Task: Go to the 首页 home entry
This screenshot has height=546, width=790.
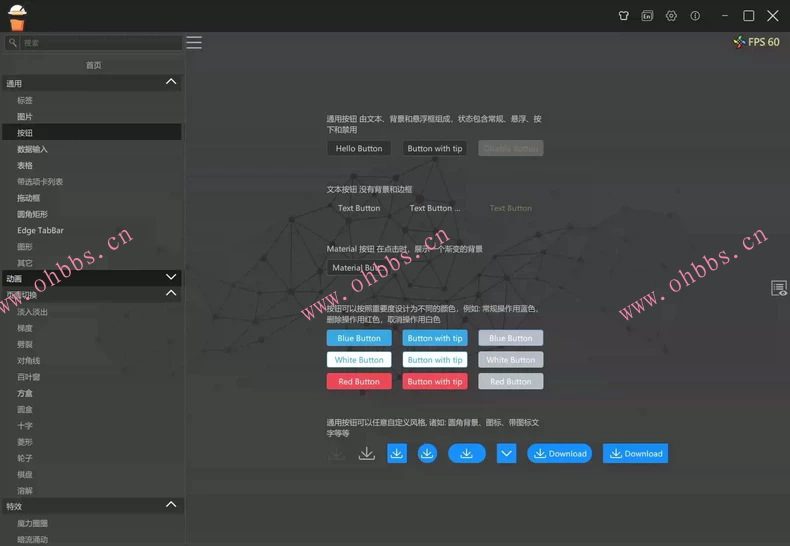Action: [x=93, y=65]
